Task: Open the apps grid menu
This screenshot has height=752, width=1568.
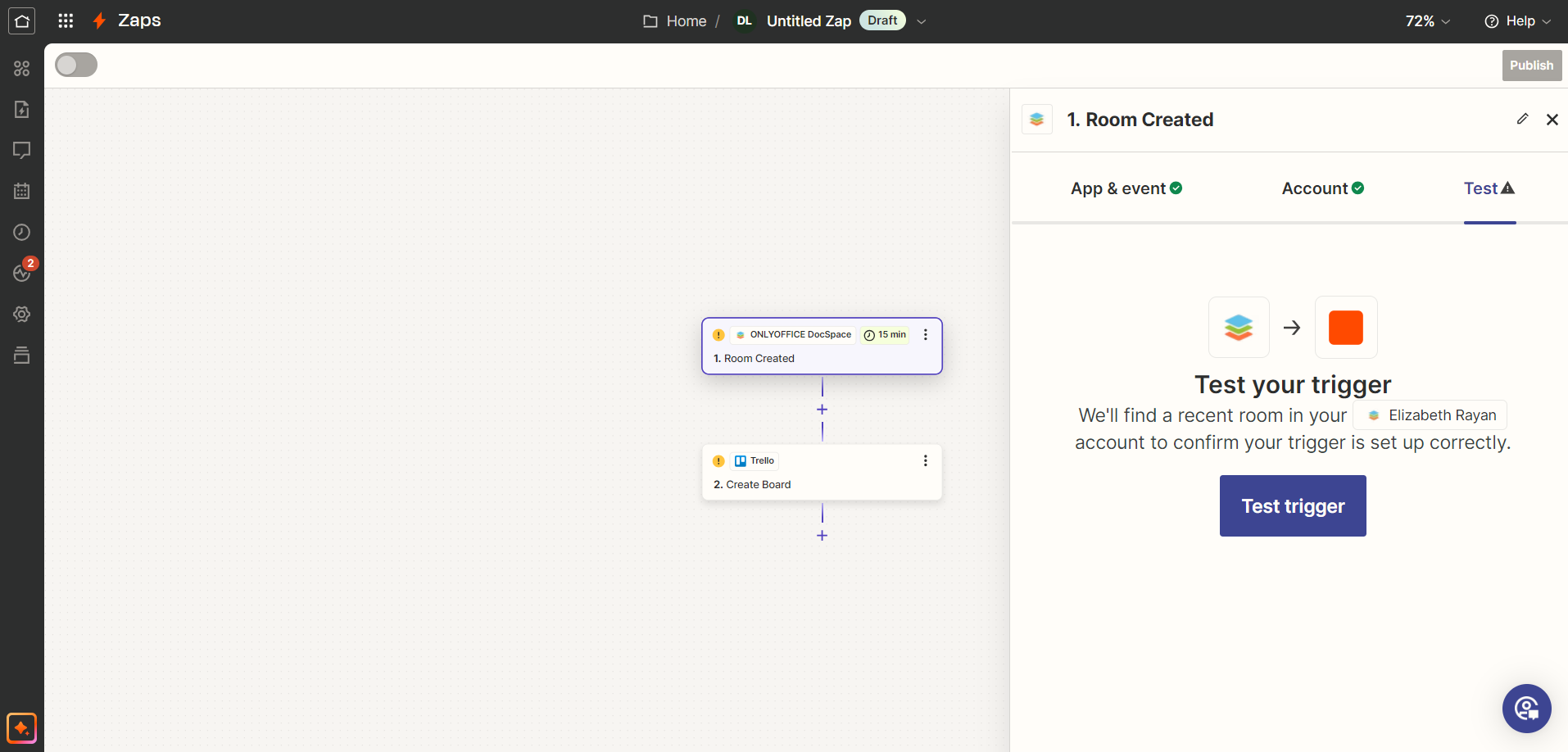Action: (x=66, y=21)
